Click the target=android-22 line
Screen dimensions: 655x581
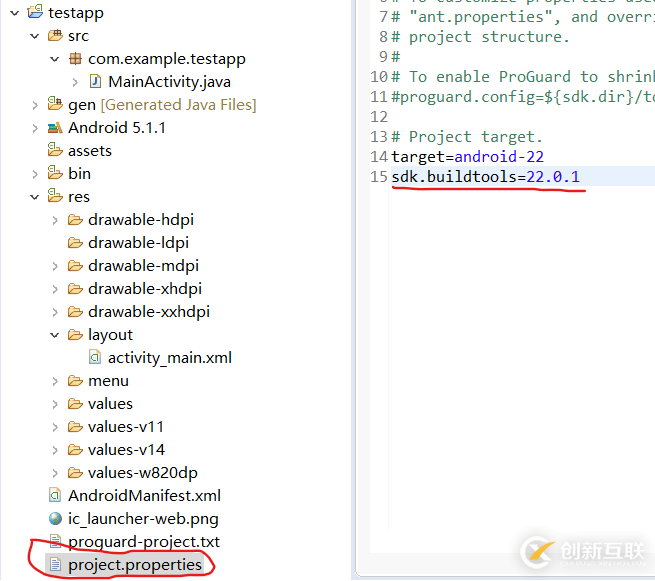coord(467,157)
